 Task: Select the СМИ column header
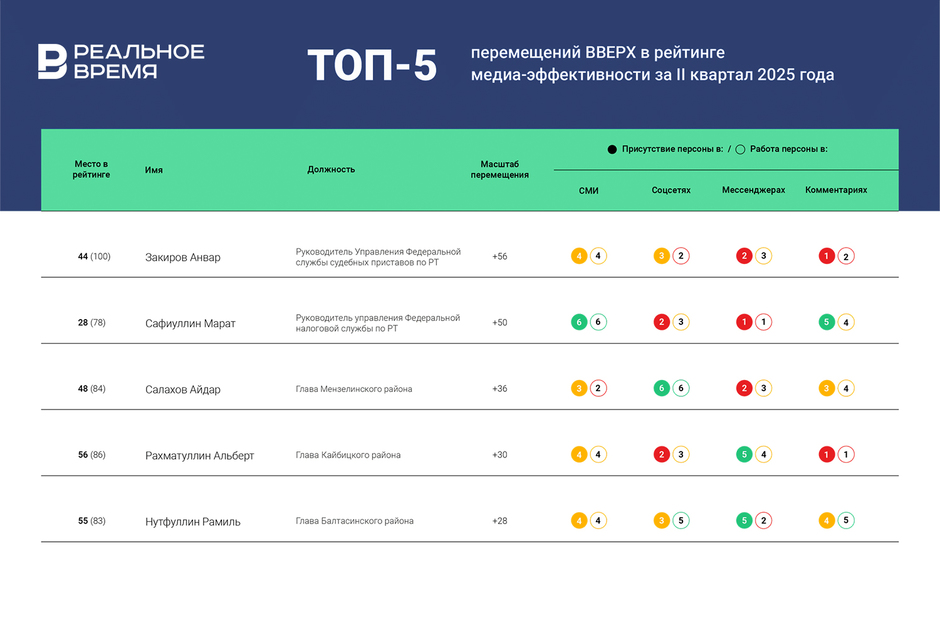tap(589, 190)
